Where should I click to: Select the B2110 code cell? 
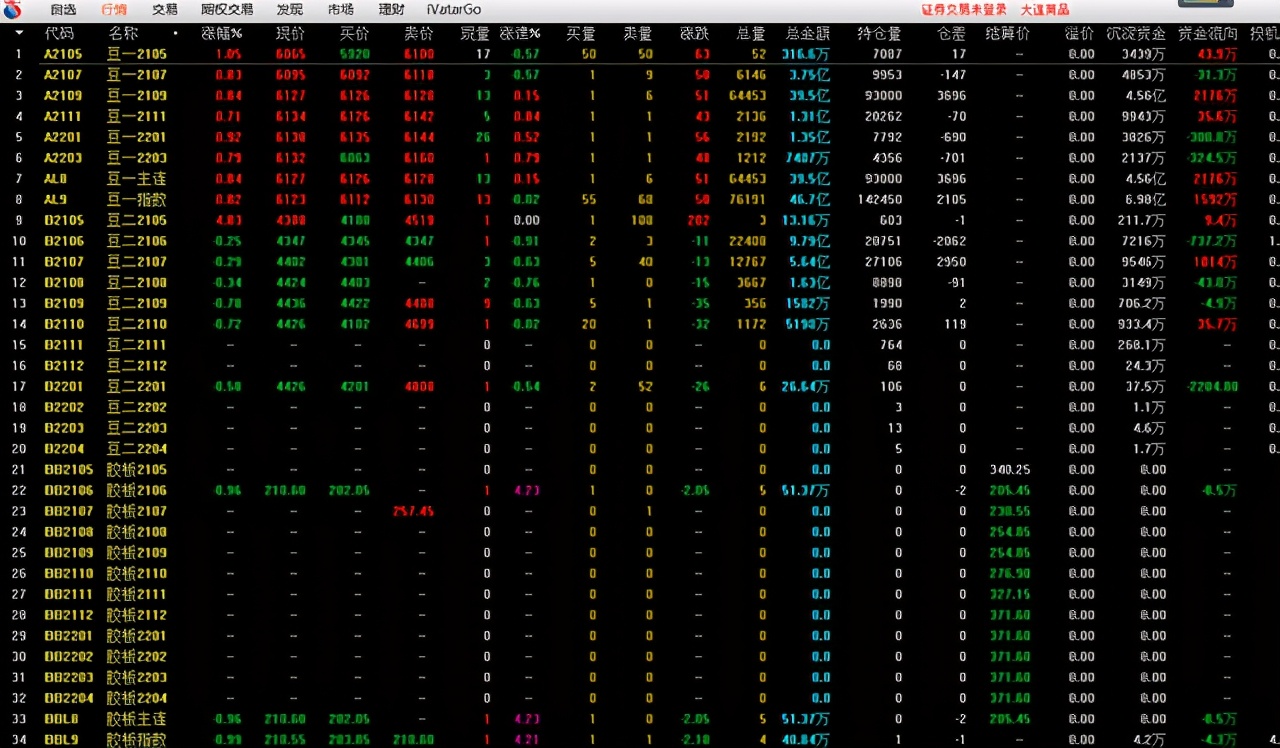63,324
